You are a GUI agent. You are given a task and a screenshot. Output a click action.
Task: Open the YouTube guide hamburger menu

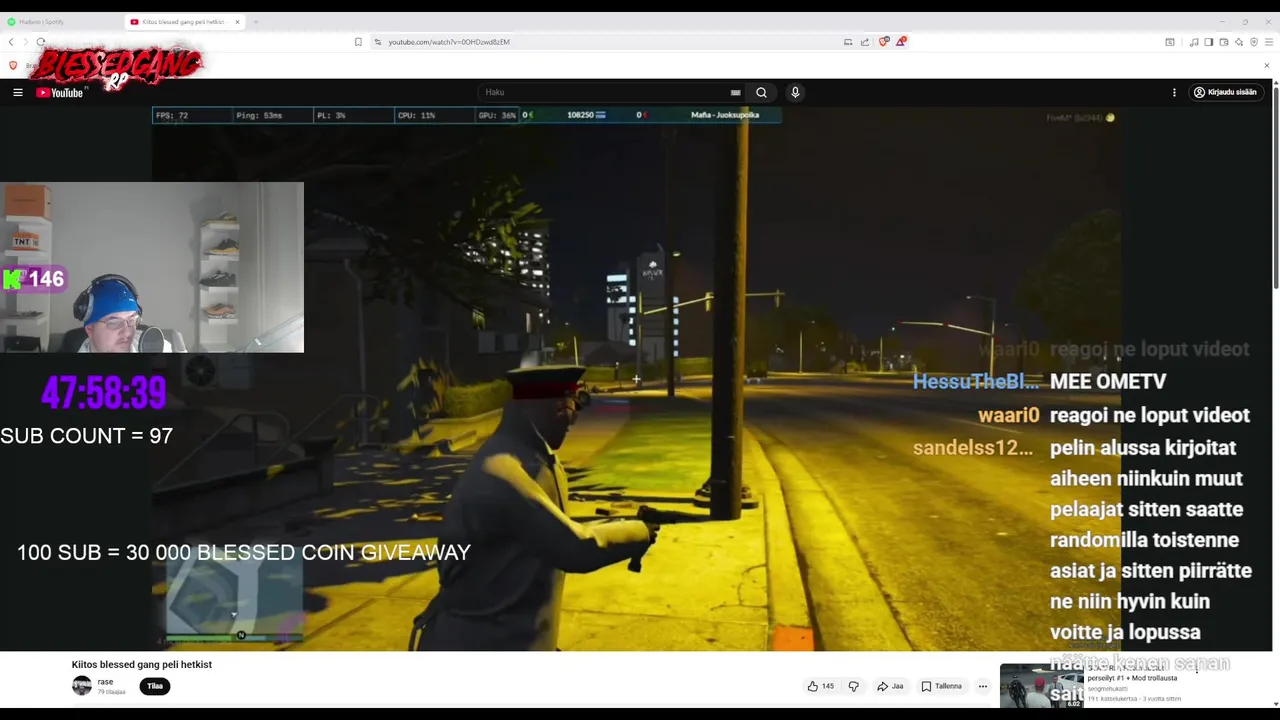click(x=17, y=92)
